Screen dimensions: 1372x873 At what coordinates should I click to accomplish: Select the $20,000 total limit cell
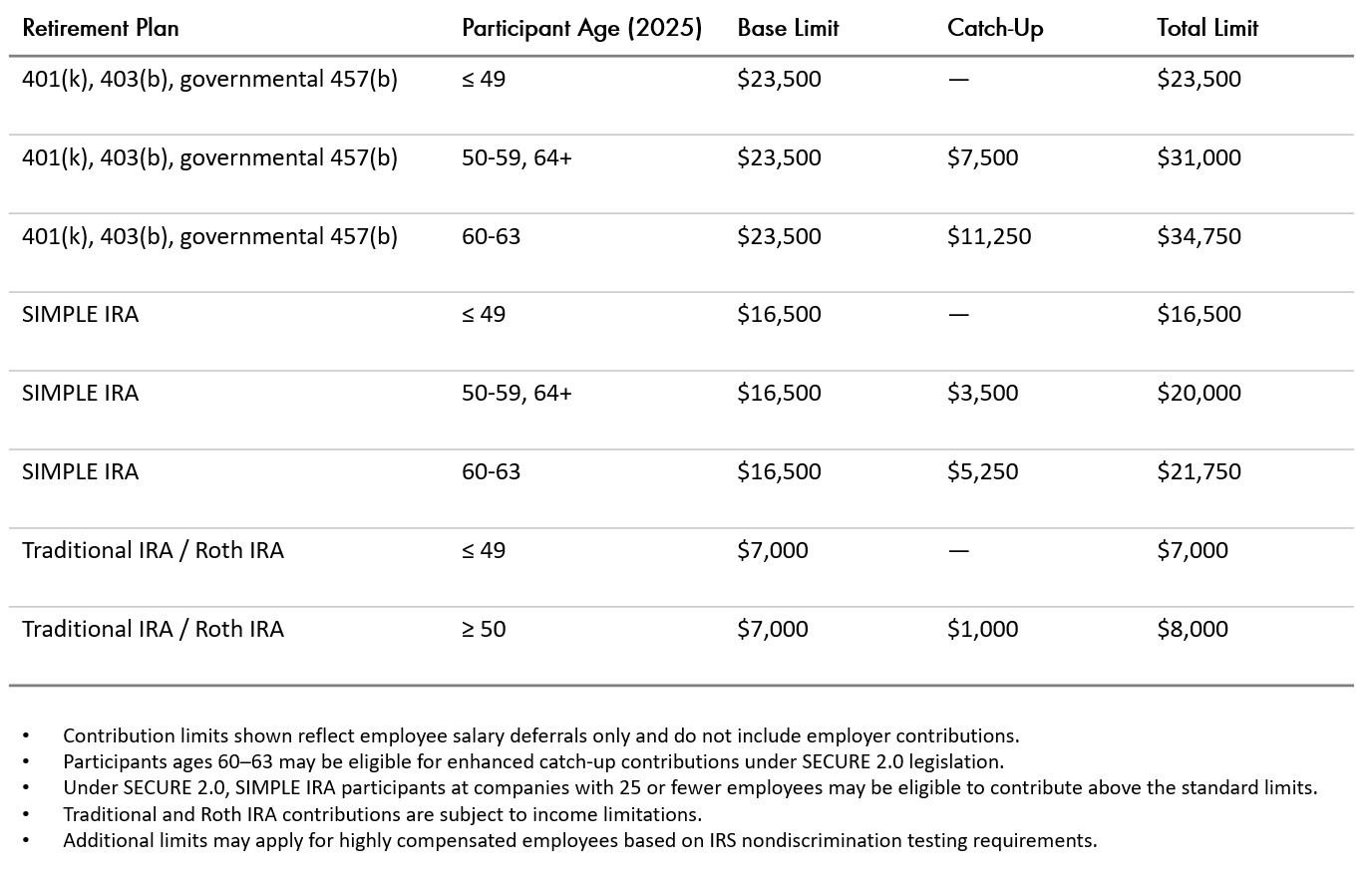click(x=1199, y=393)
